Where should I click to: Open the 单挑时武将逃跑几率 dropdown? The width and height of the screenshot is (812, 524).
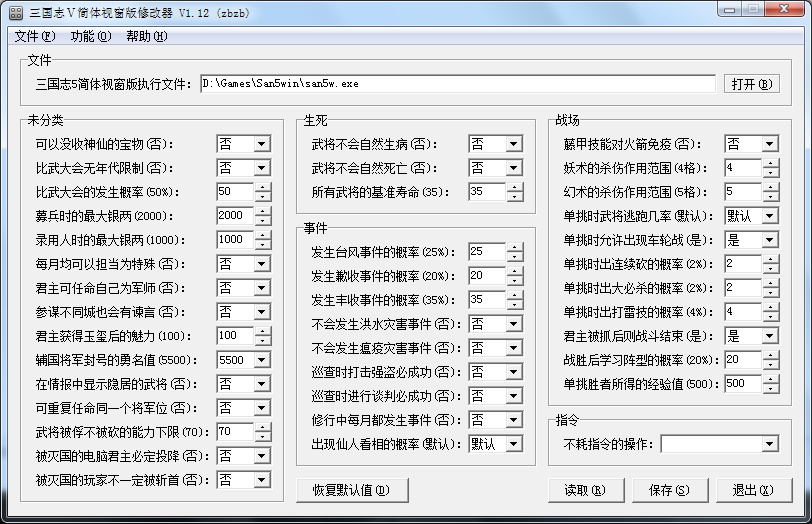[x=769, y=216]
